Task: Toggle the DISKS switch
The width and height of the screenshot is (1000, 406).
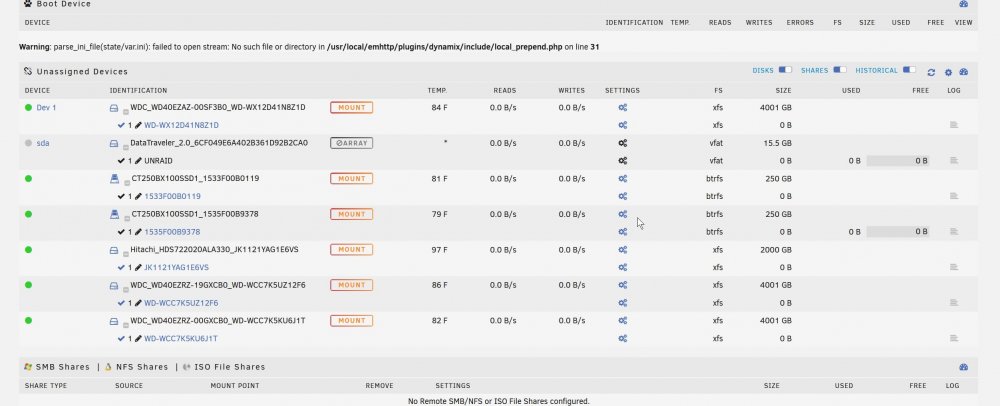Action: tap(785, 70)
